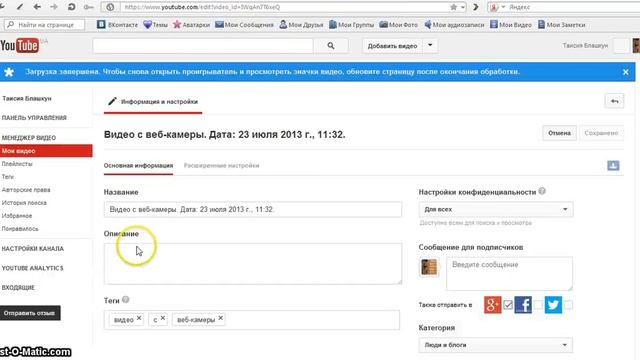Screen dimensions: 640x360
Task: Click the Отмена button
Action: tap(559, 133)
